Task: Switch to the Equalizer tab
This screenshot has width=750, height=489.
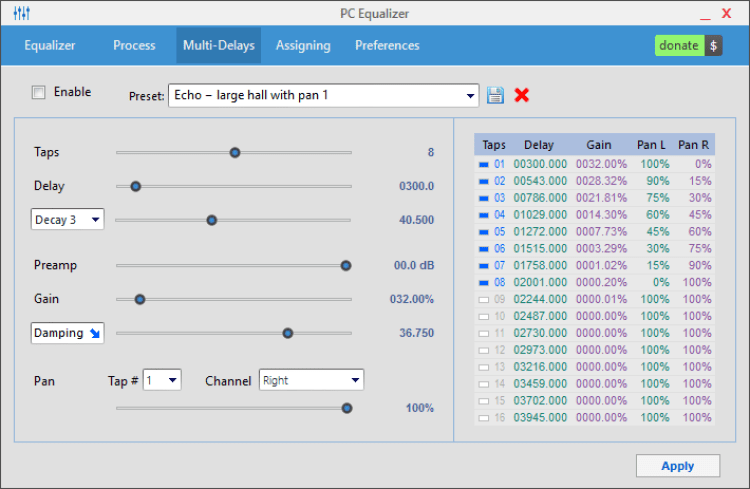Action: [50, 45]
